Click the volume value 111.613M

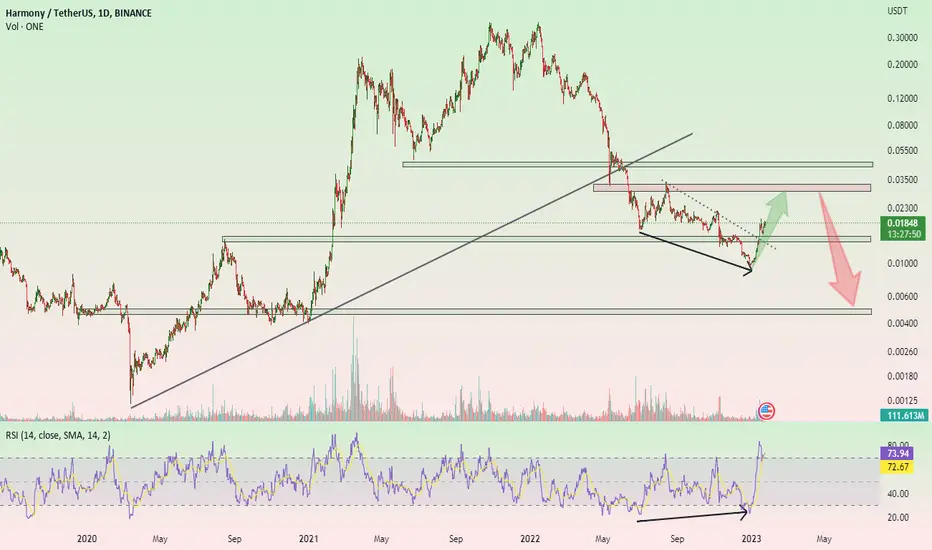click(905, 415)
